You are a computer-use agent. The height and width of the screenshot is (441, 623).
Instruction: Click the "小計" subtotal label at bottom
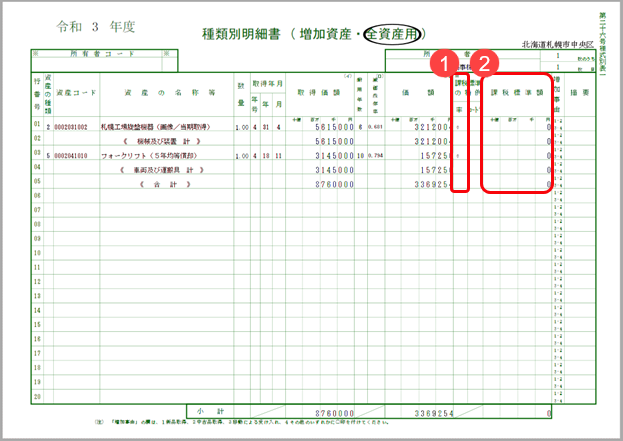point(211,411)
